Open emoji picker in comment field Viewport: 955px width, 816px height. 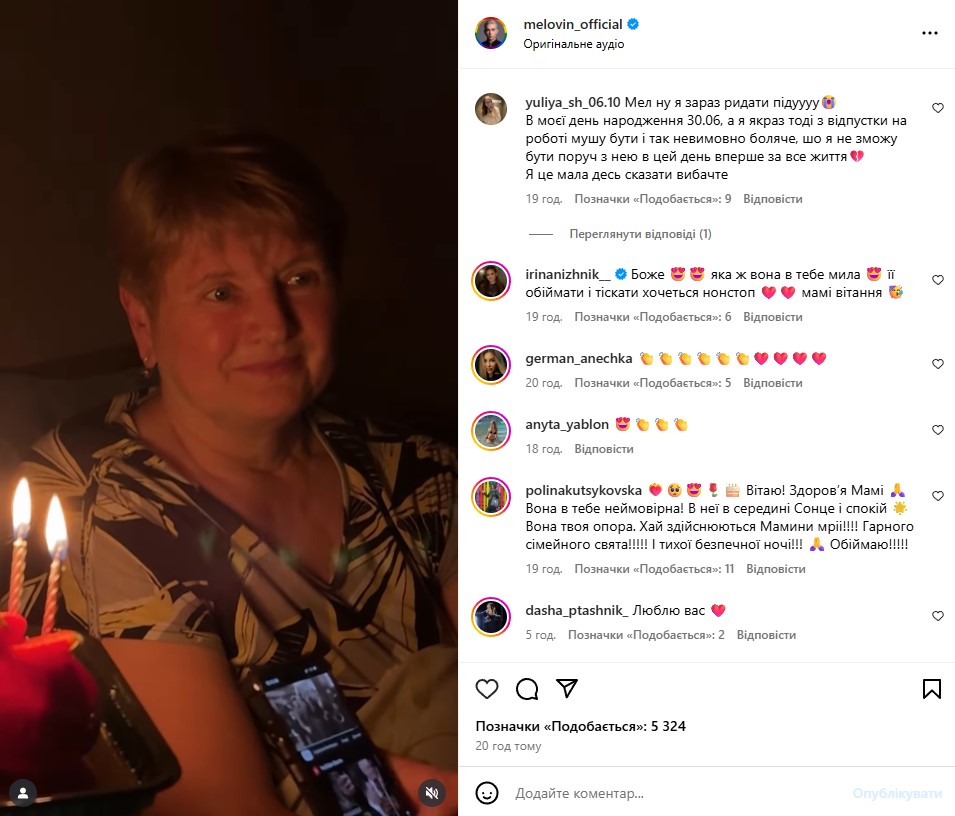(487, 793)
